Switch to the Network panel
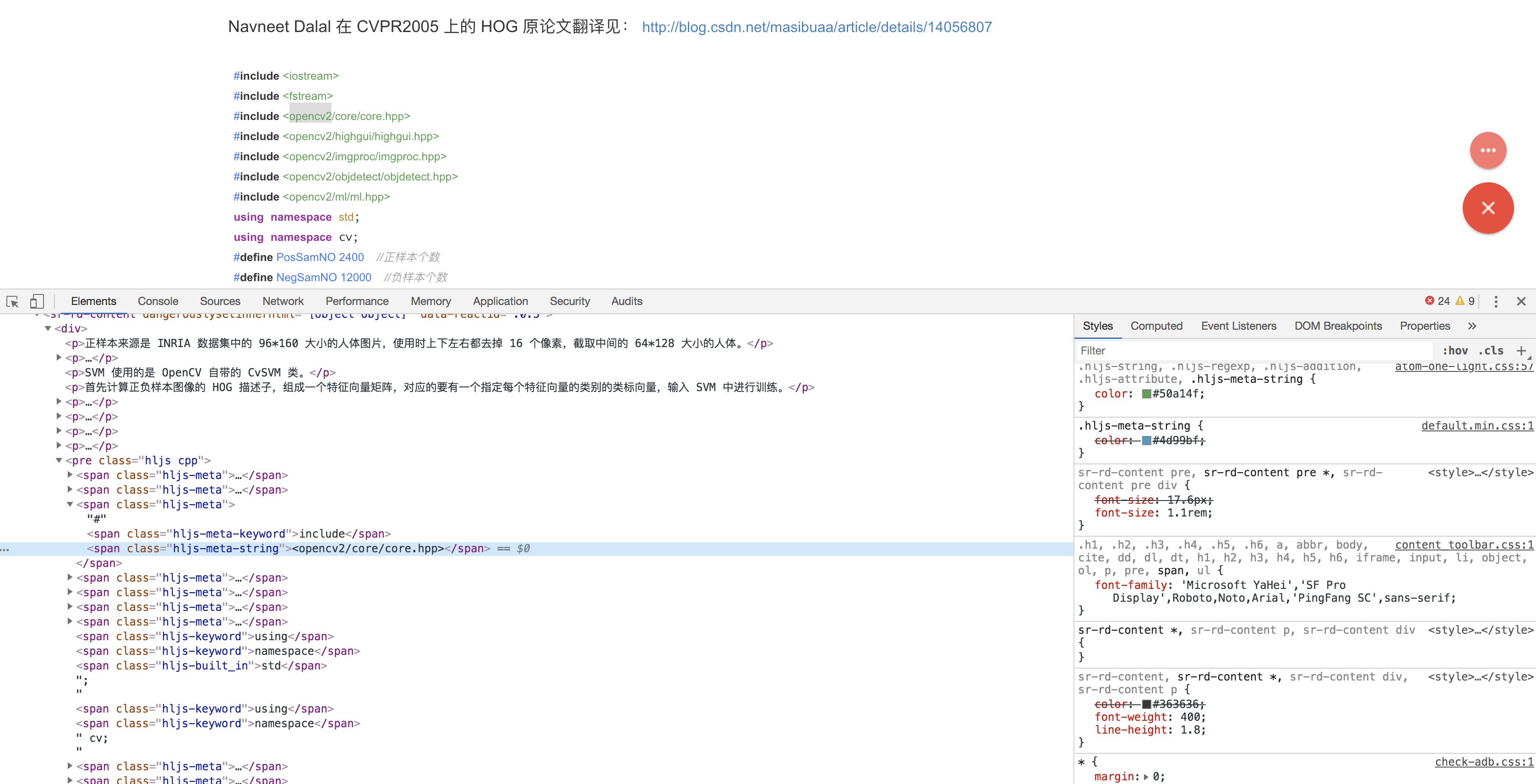 pos(283,301)
